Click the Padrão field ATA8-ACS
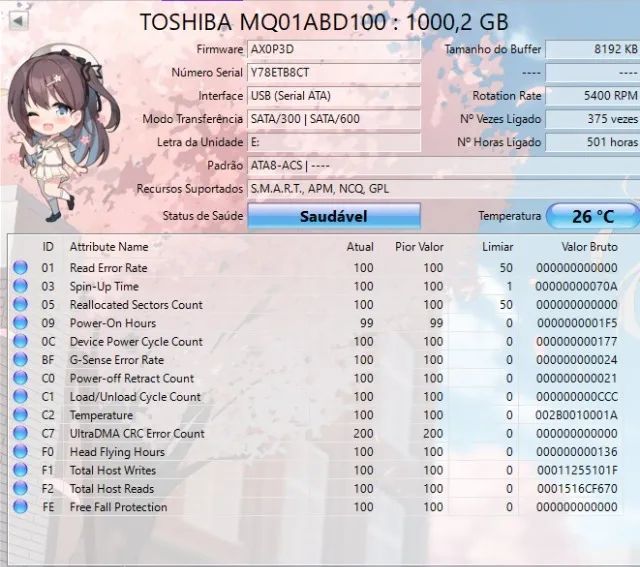 [443, 166]
